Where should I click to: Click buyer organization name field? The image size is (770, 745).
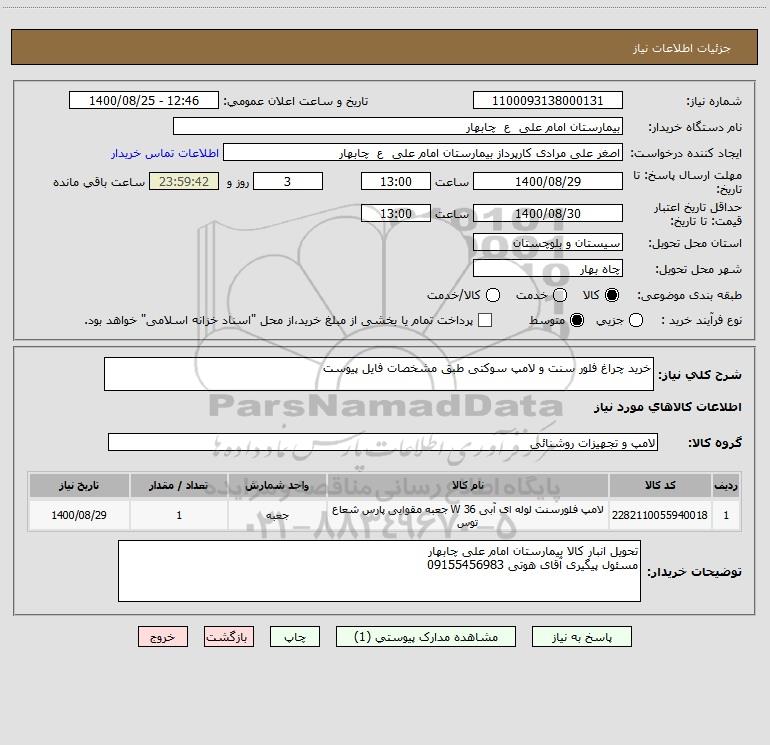coord(398,127)
